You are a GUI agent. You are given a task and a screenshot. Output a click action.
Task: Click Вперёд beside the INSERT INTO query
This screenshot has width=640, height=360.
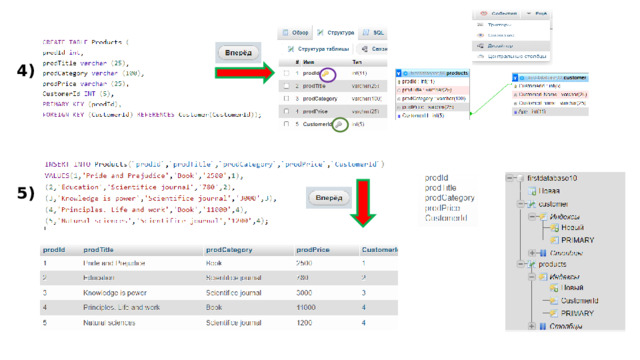[x=329, y=198]
